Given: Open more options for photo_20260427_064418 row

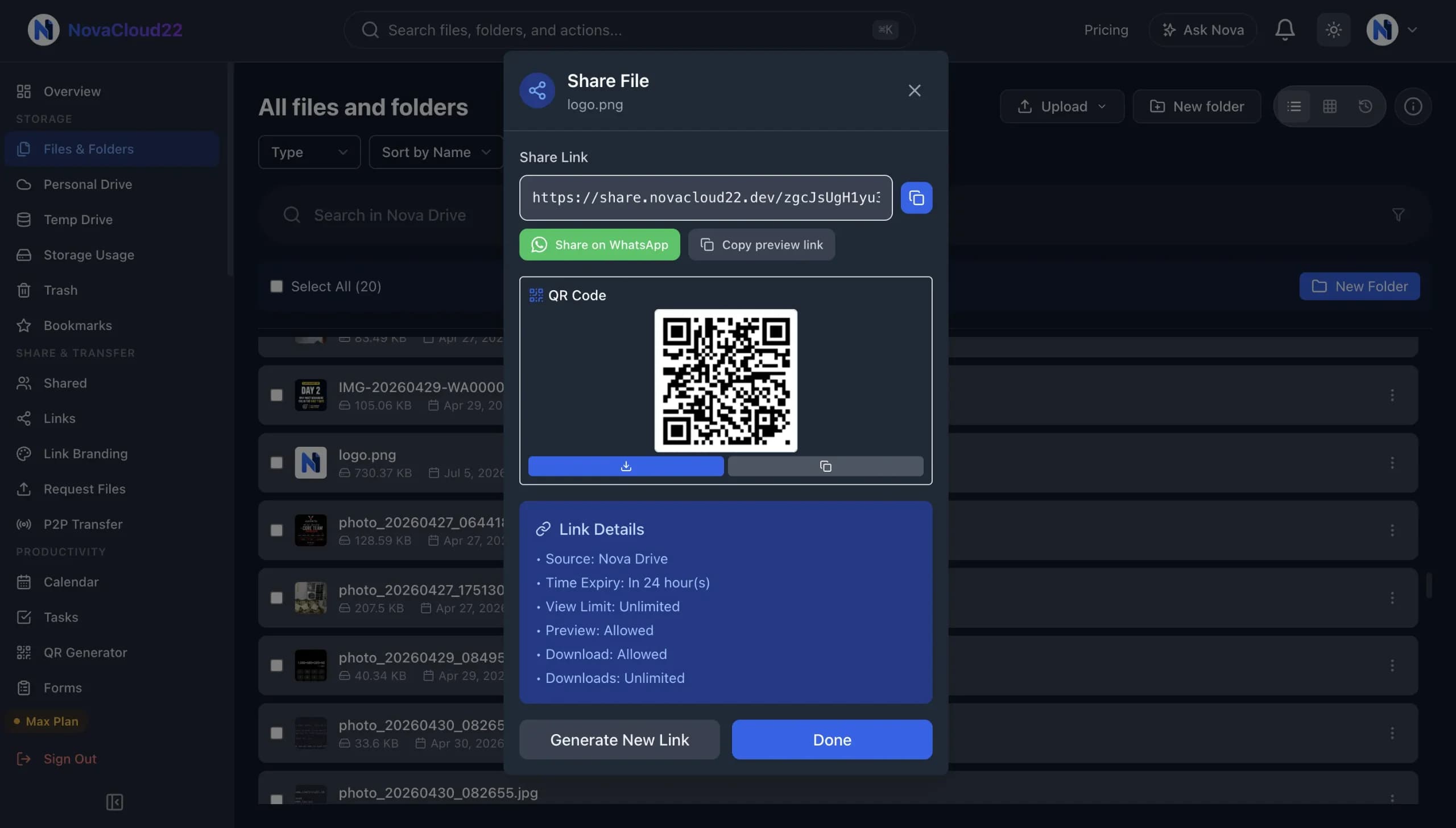Looking at the screenshot, I should click(x=1392, y=530).
